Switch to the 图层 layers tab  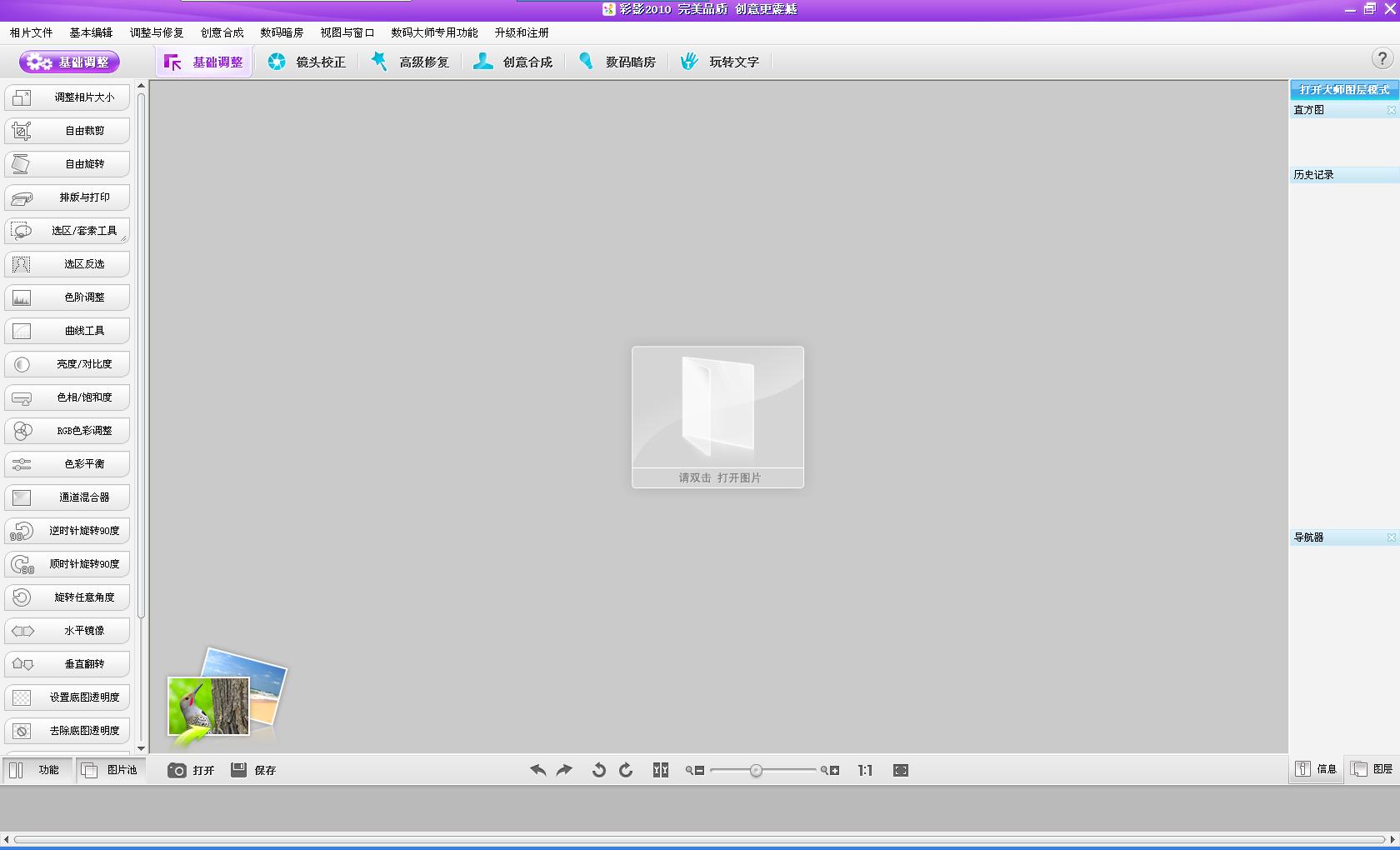point(1372,769)
